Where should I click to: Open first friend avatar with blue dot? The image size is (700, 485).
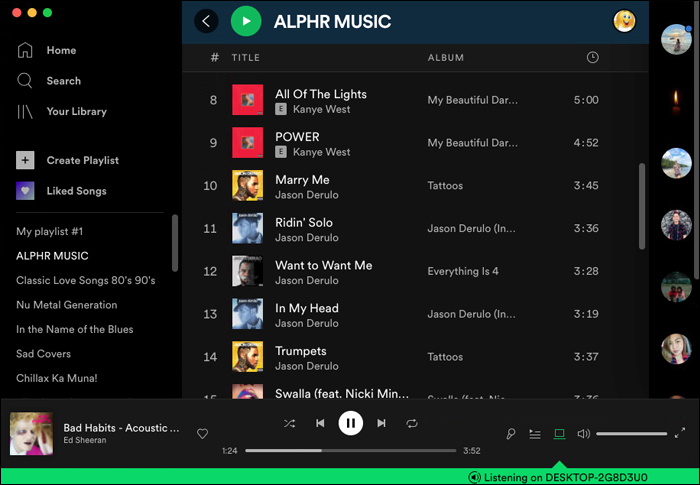click(676, 39)
